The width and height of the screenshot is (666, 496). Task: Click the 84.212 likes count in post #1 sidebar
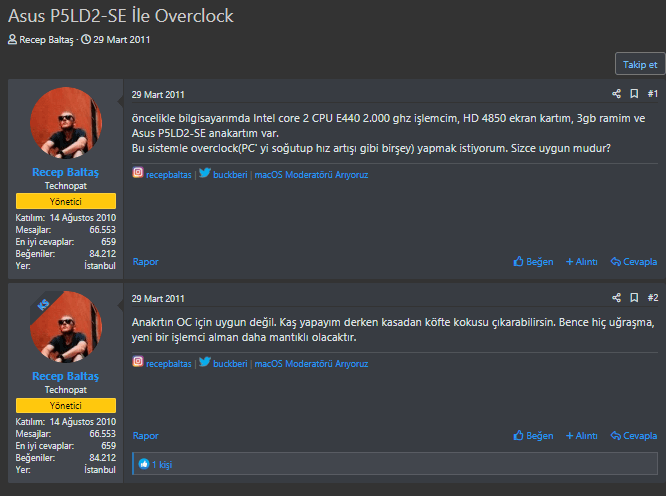click(102, 254)
